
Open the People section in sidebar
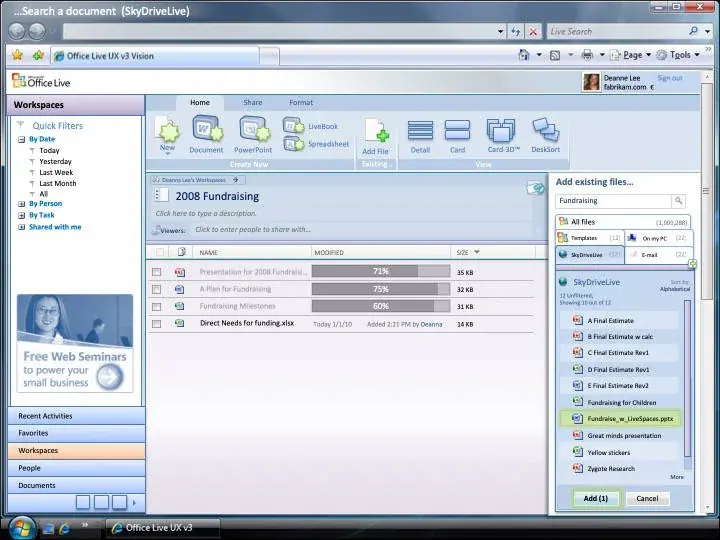76,468
